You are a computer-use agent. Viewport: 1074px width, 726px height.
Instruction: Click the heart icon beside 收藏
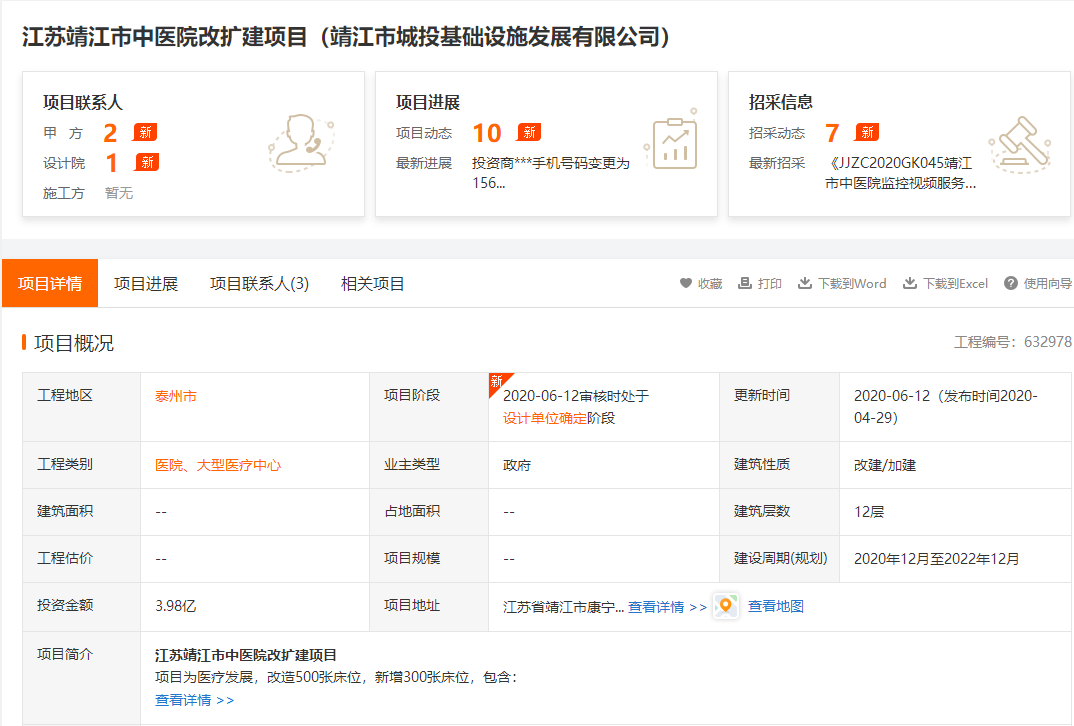[686, 283]
